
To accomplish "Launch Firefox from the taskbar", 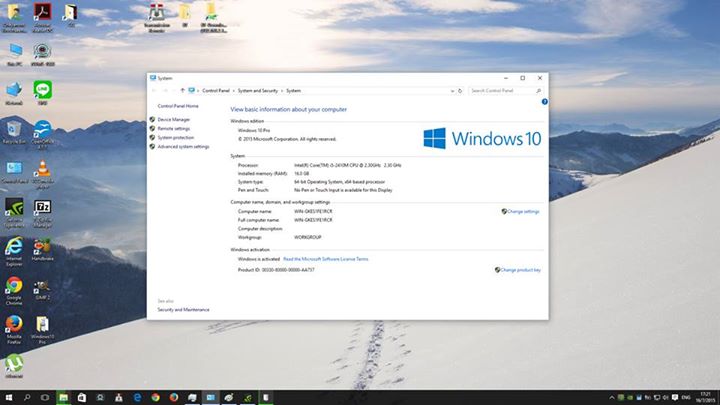I will [x=174, y=397].
